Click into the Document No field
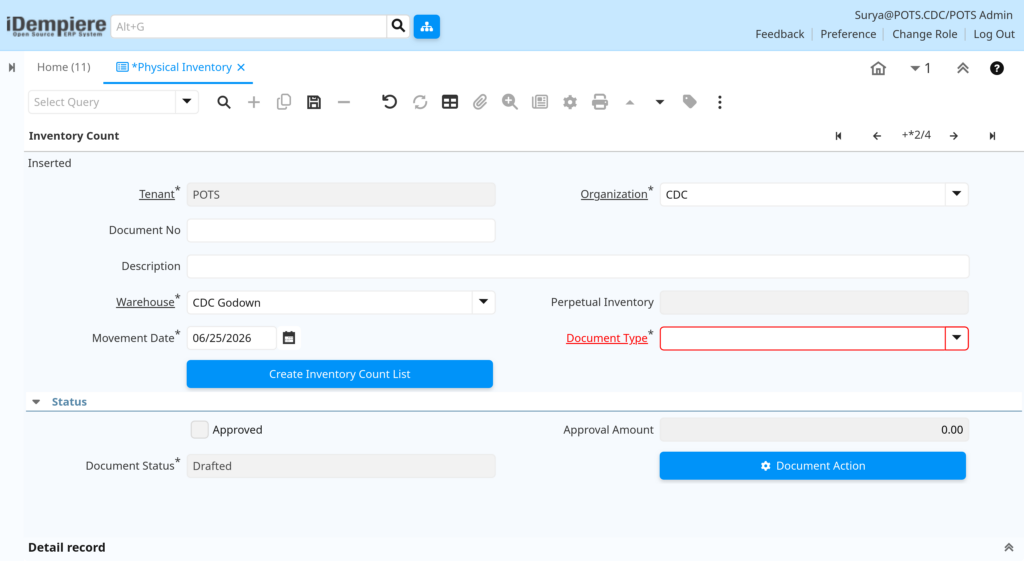 point(341,230)
